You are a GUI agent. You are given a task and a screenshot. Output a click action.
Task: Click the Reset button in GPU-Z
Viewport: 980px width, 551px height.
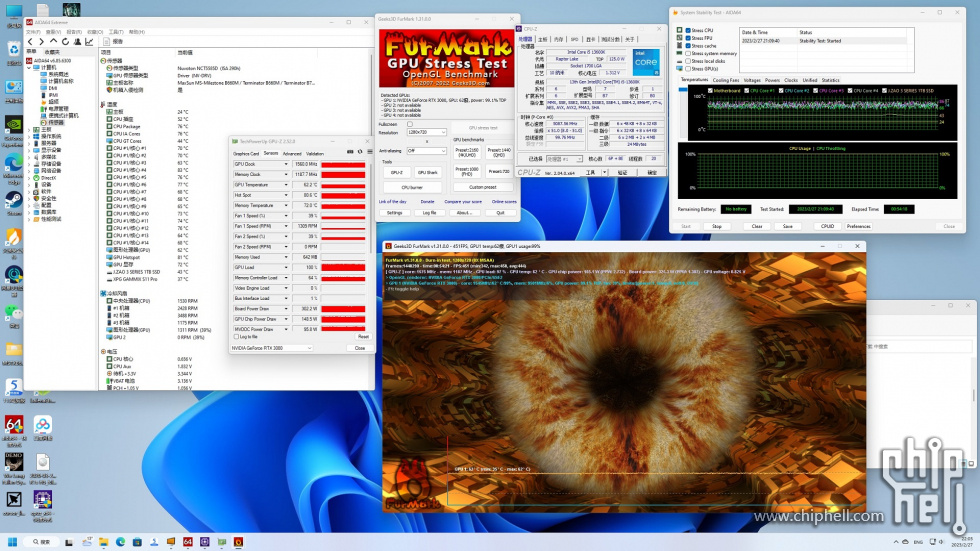pyautogui.click(x=363, y=336)
